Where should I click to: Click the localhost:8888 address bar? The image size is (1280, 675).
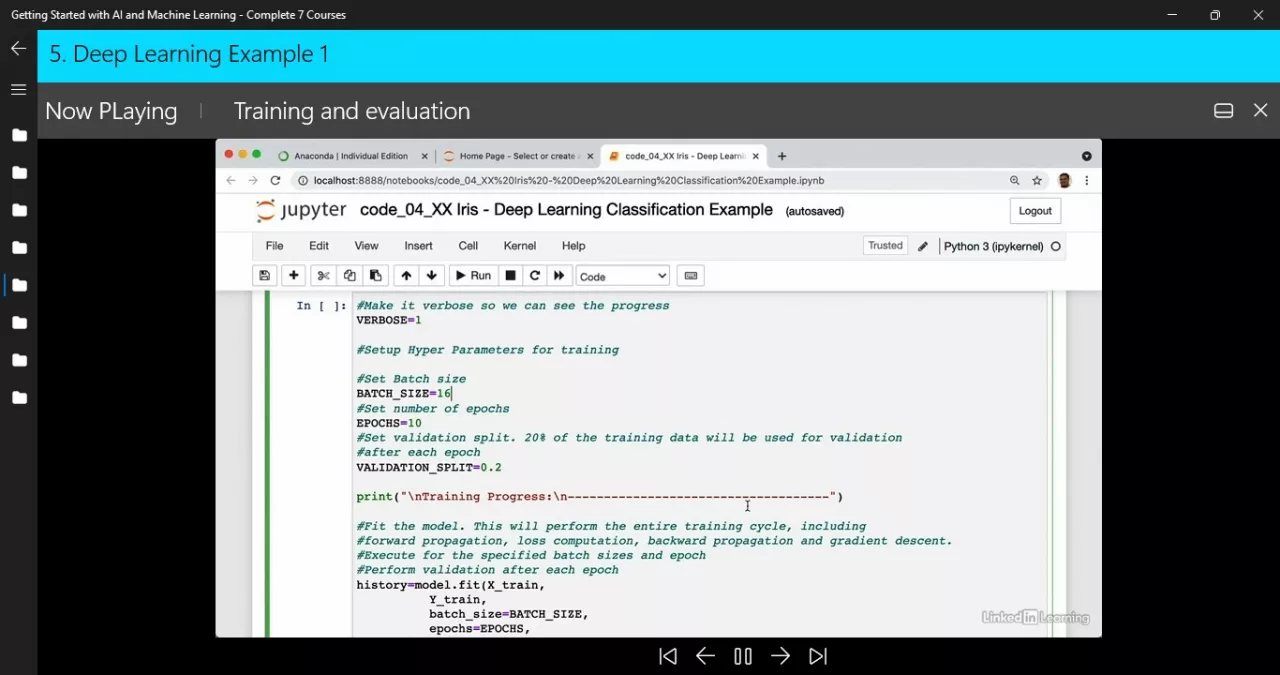(650, 181)
